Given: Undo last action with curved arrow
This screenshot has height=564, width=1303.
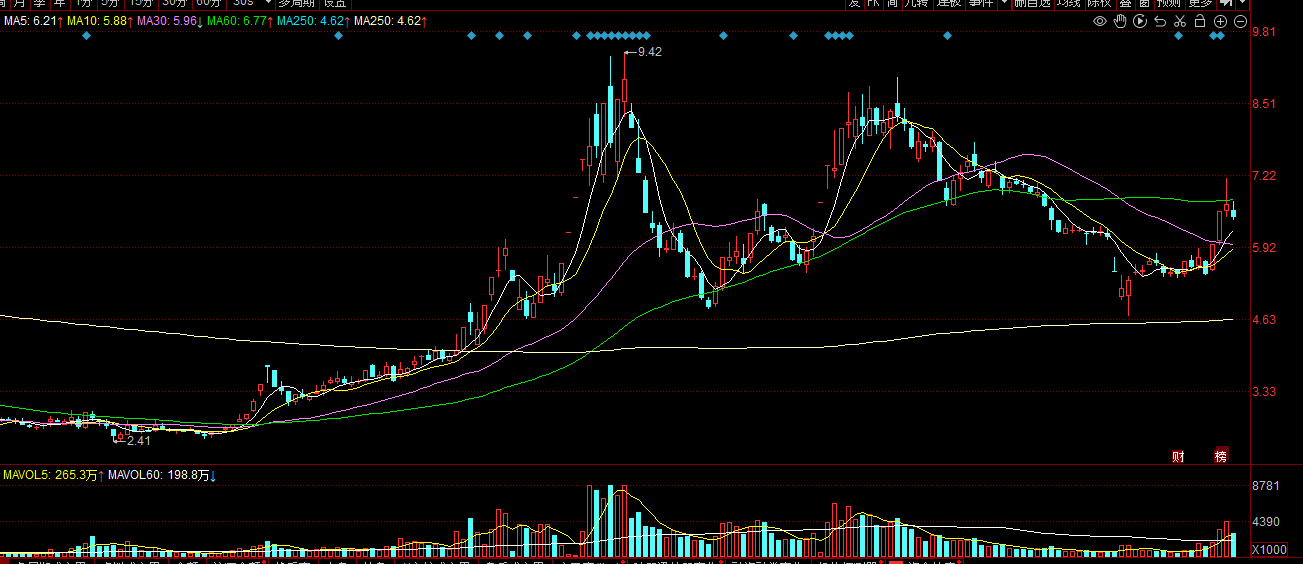Looking at the screenshot, I should (1160, 21).
